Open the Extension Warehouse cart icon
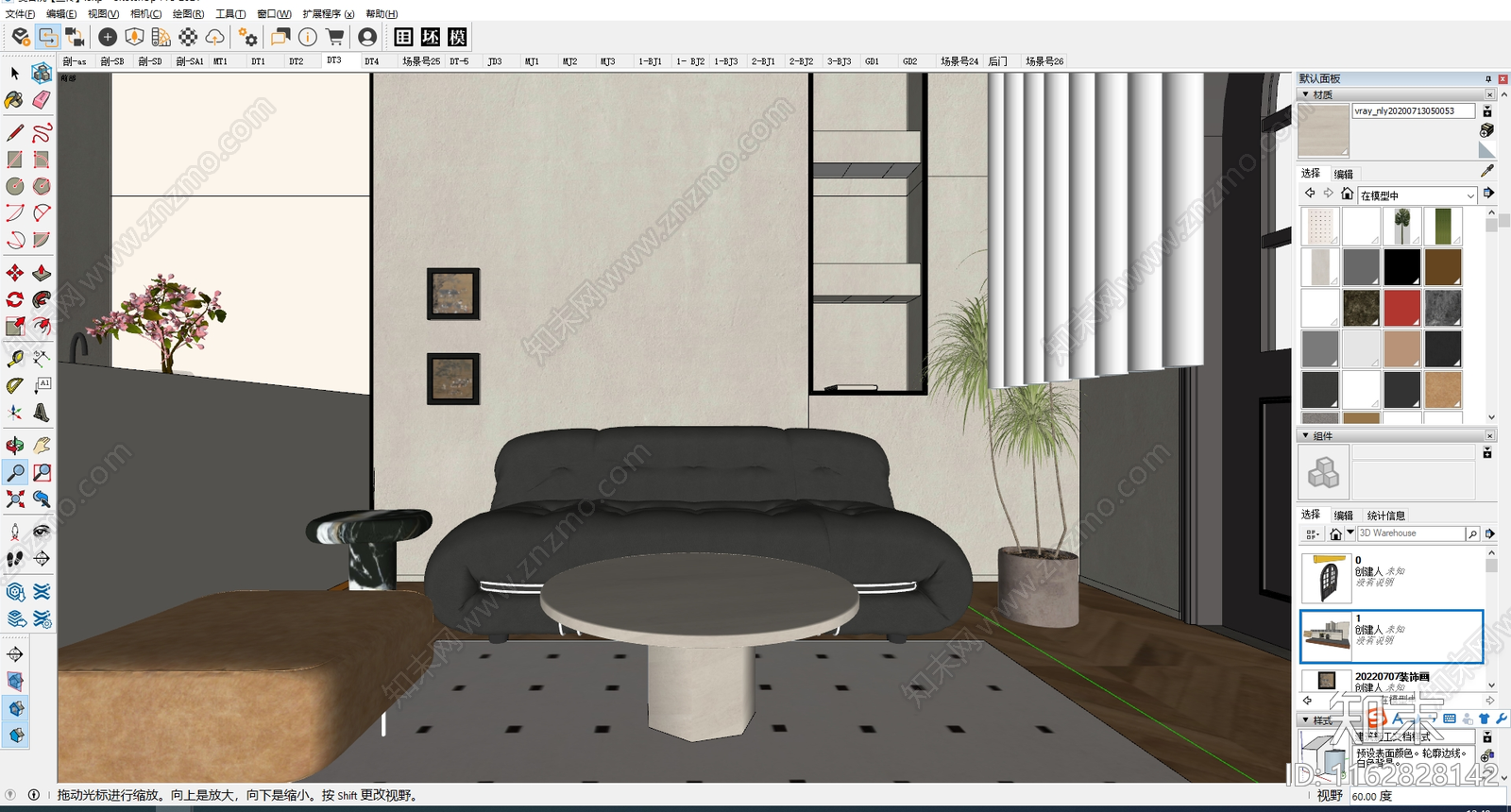This screenshot has width=1511, height=812. click(334, 37)
